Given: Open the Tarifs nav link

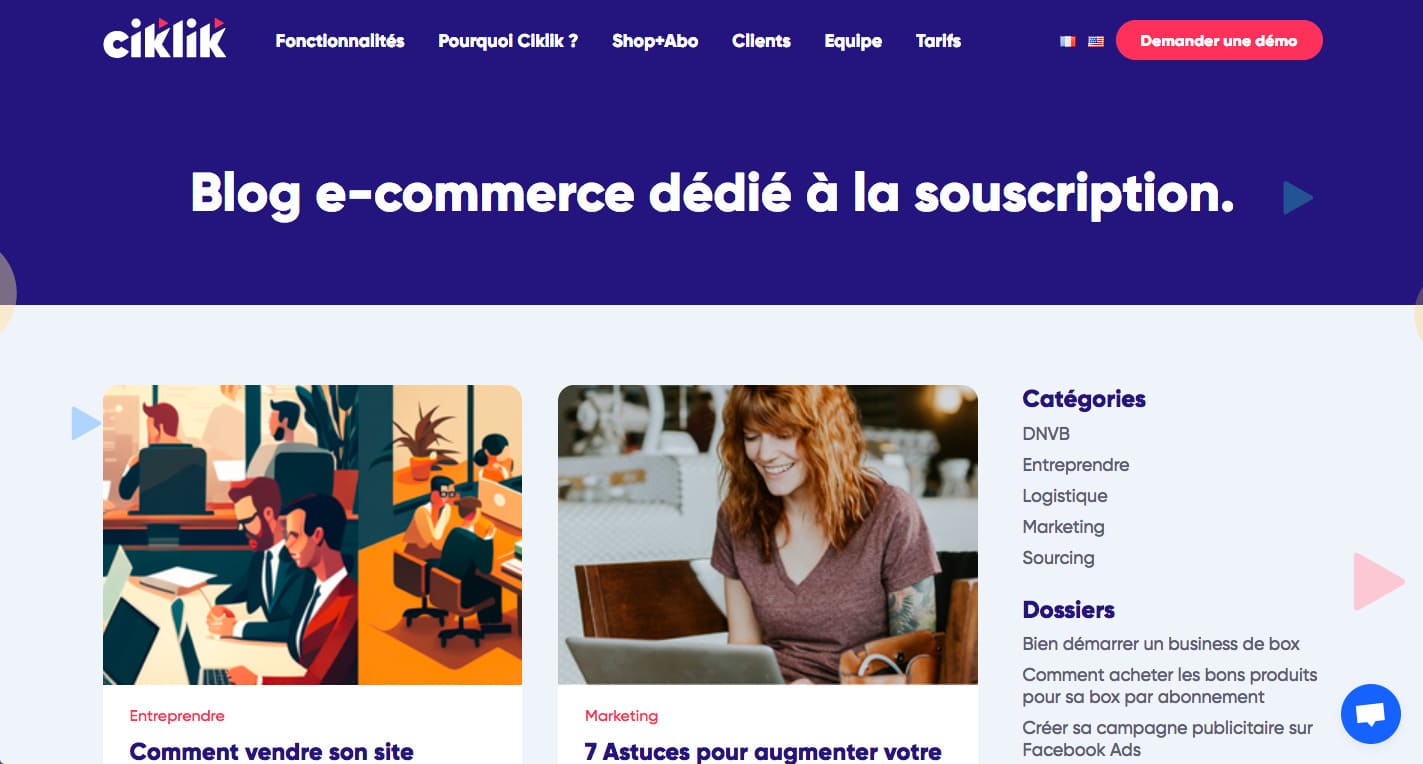Looking at the screenshot, I should point(938,41).
